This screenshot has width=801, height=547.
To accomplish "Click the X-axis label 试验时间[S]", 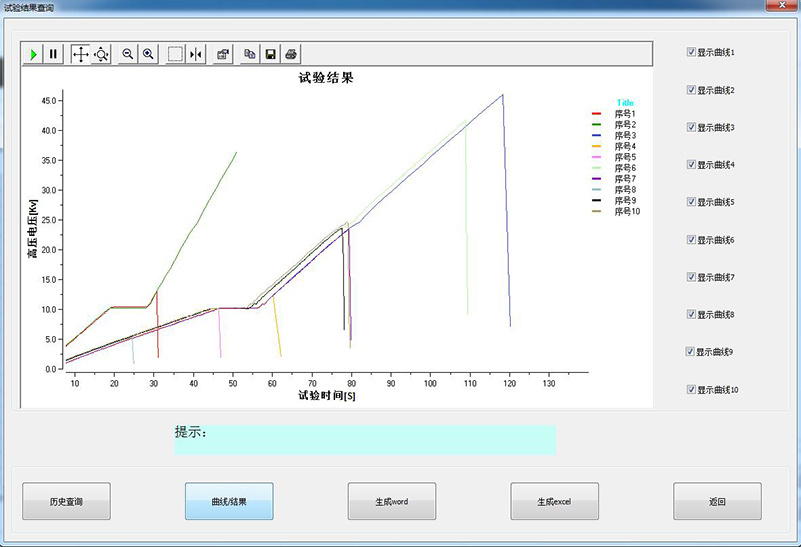I will point(327,395).
